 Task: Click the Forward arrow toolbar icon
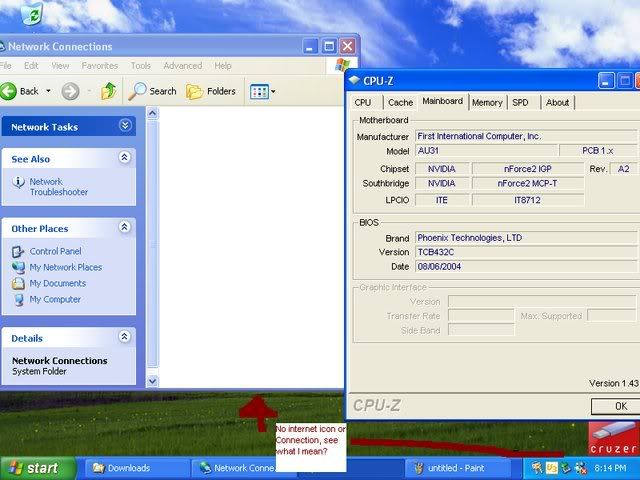[x=70, y=91]
